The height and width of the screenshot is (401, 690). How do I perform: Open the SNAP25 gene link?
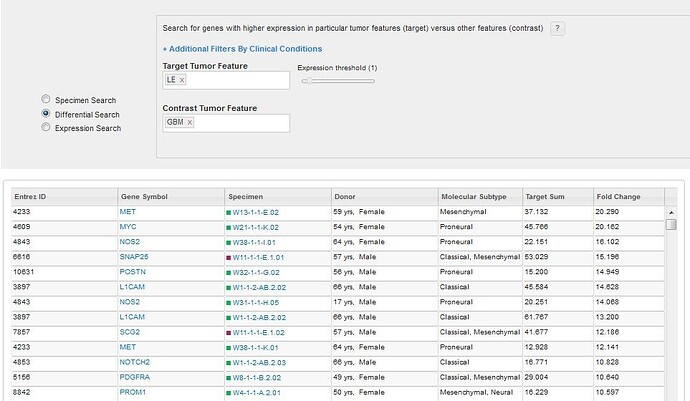134,257
